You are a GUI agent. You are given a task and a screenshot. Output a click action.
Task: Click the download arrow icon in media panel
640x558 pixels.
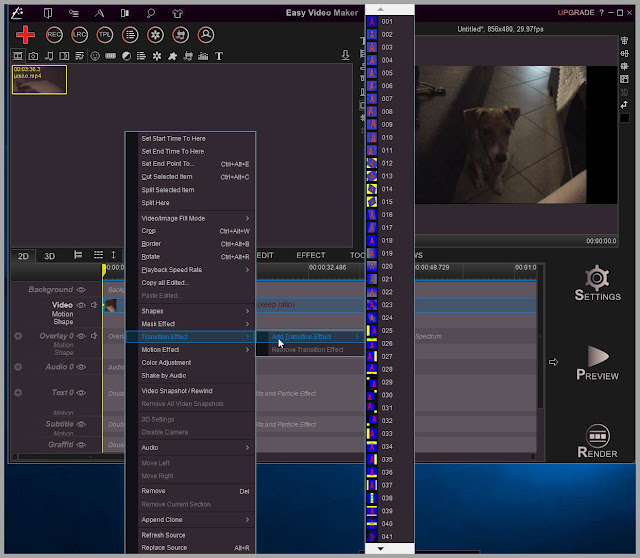point(345,55)
